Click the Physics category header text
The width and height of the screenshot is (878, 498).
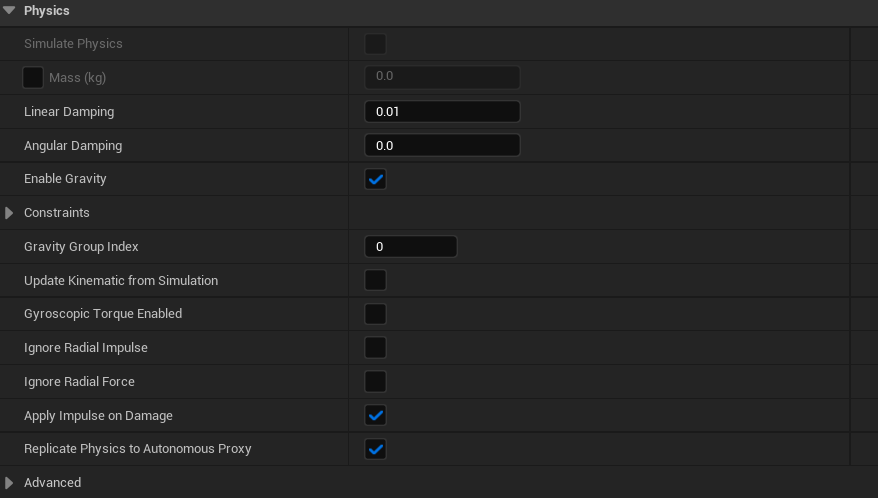47,11
